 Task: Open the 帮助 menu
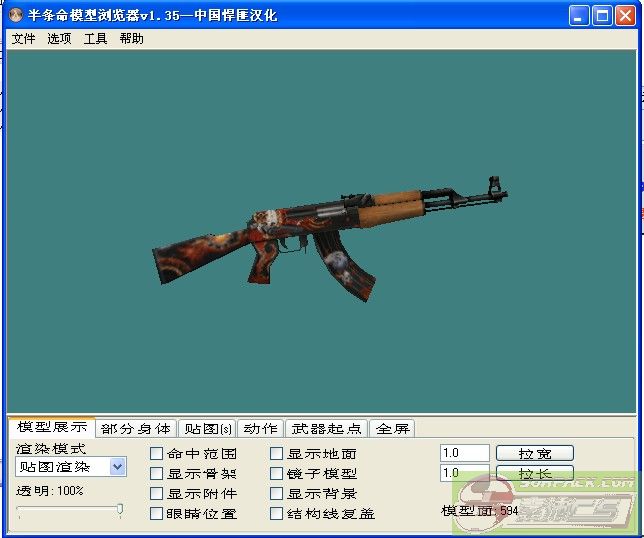click(131, 39)
